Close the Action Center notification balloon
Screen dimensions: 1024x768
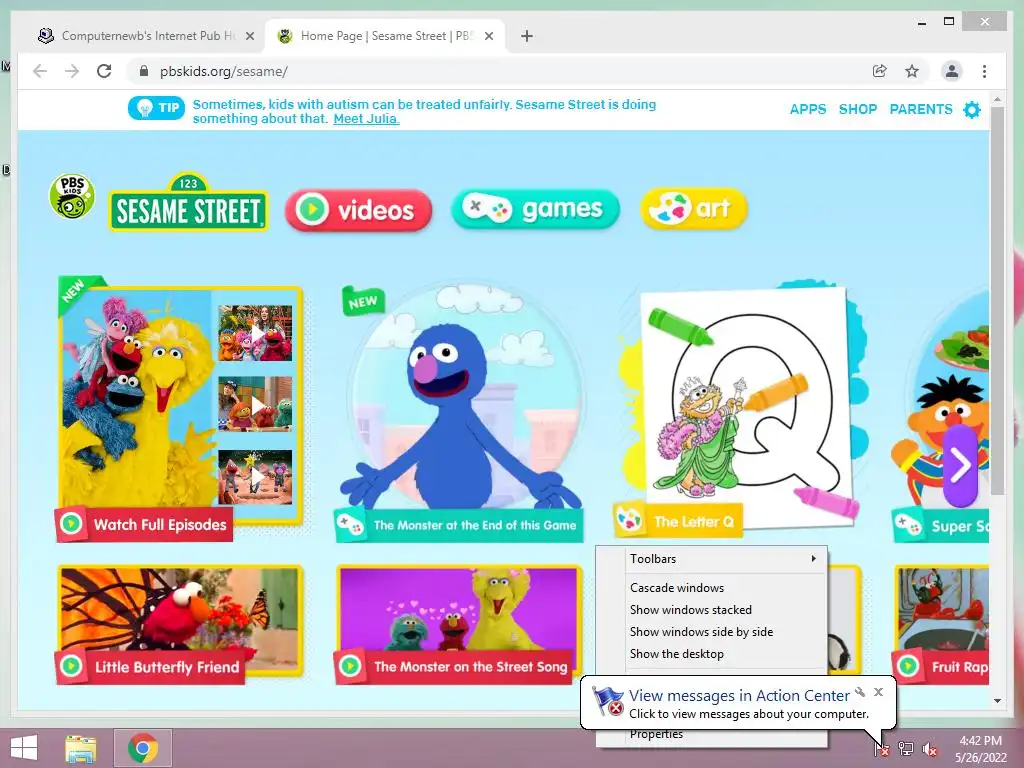click(878, 692)
